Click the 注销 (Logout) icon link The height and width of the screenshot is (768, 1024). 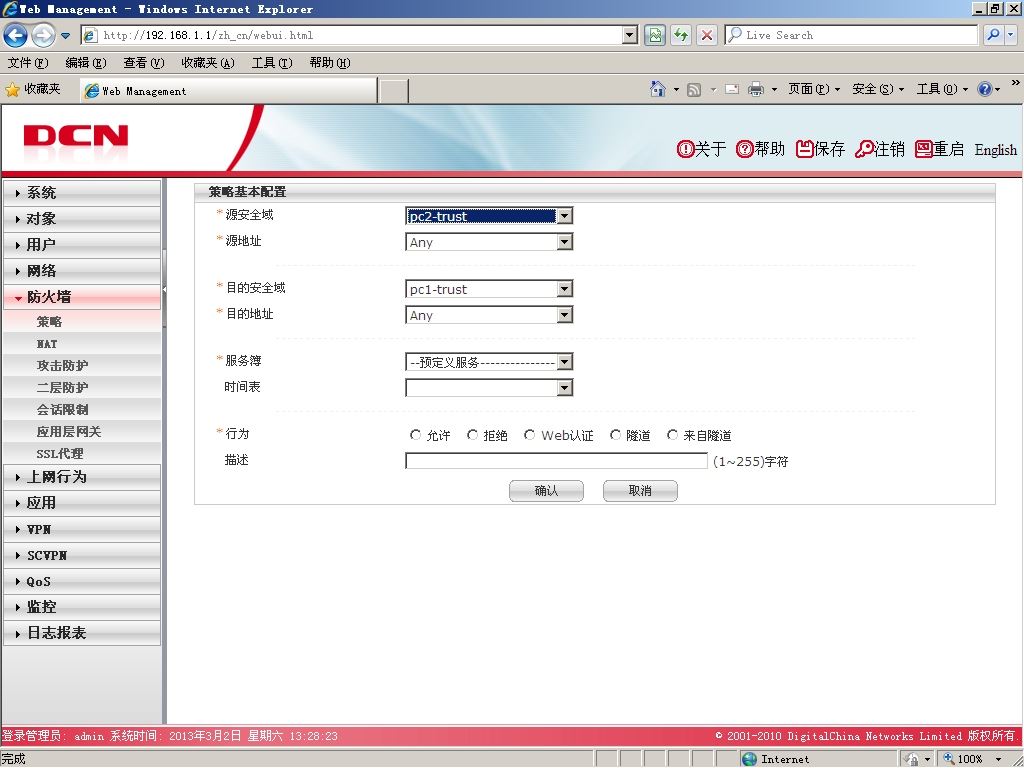coord(880,149)
